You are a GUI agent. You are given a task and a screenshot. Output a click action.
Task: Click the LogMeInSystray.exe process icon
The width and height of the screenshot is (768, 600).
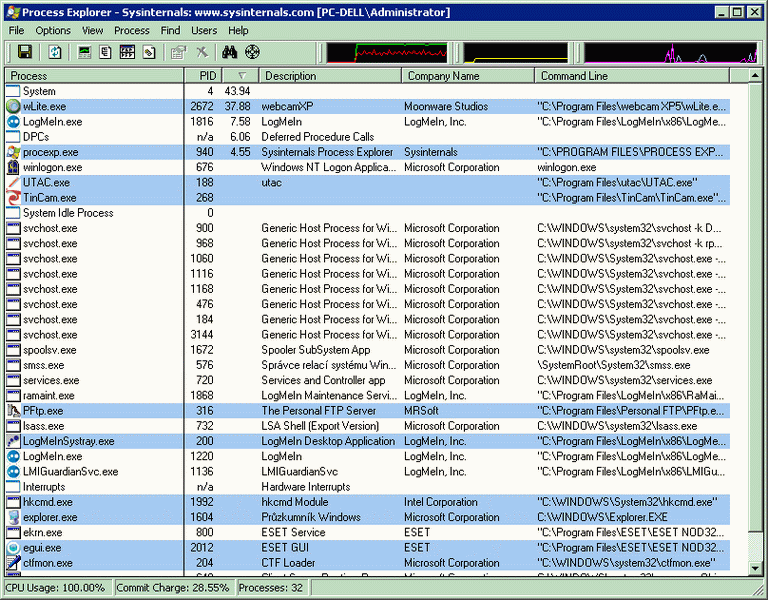(x=14, y=441)
